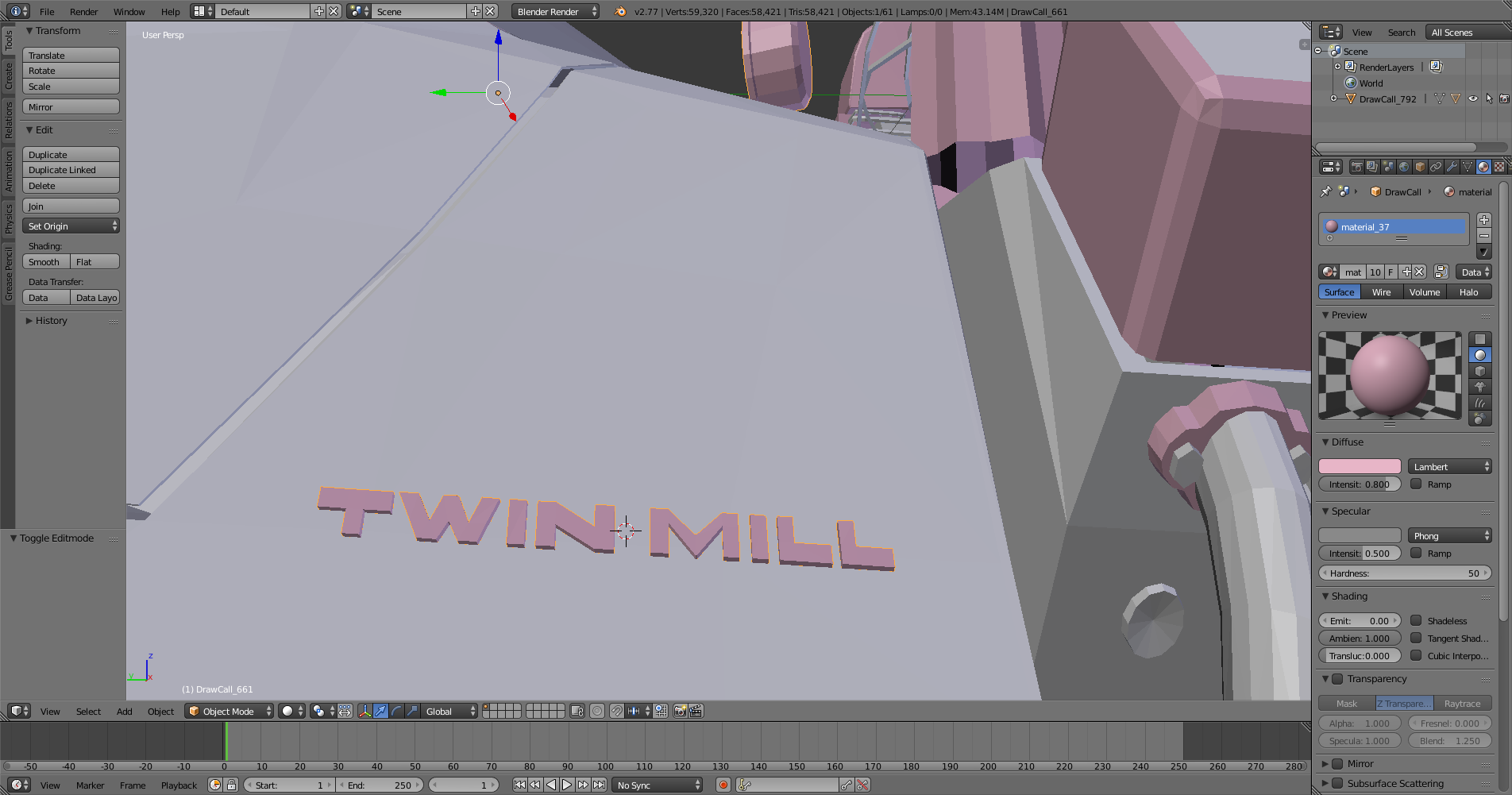
Task: Click the specular color swatch
Action: [1360, 535]
